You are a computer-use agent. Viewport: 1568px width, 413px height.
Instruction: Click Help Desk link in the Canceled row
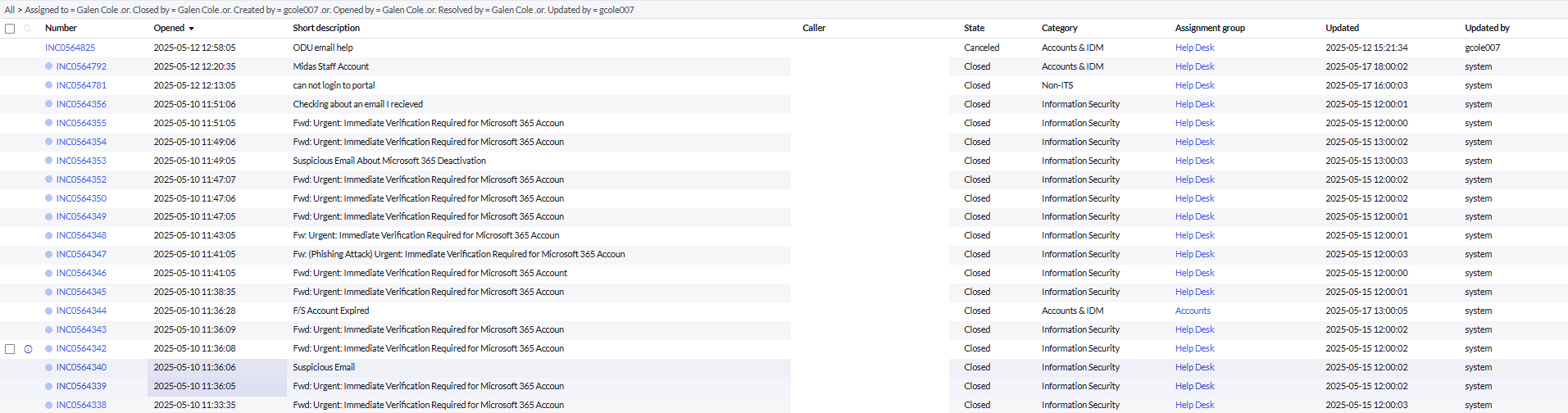click(x=1194, y=48)
